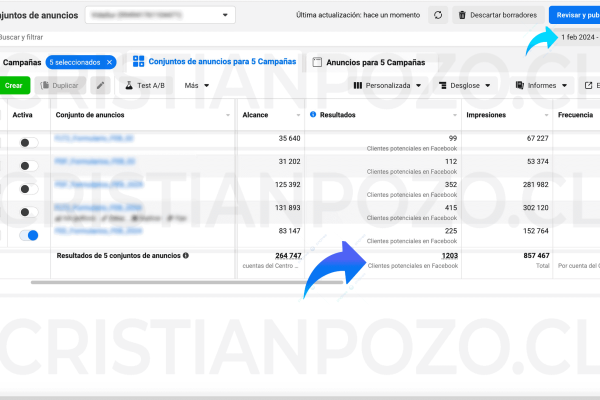Select Conjuntos de anuncios para 5 Campañas tab

coord(215,61)
